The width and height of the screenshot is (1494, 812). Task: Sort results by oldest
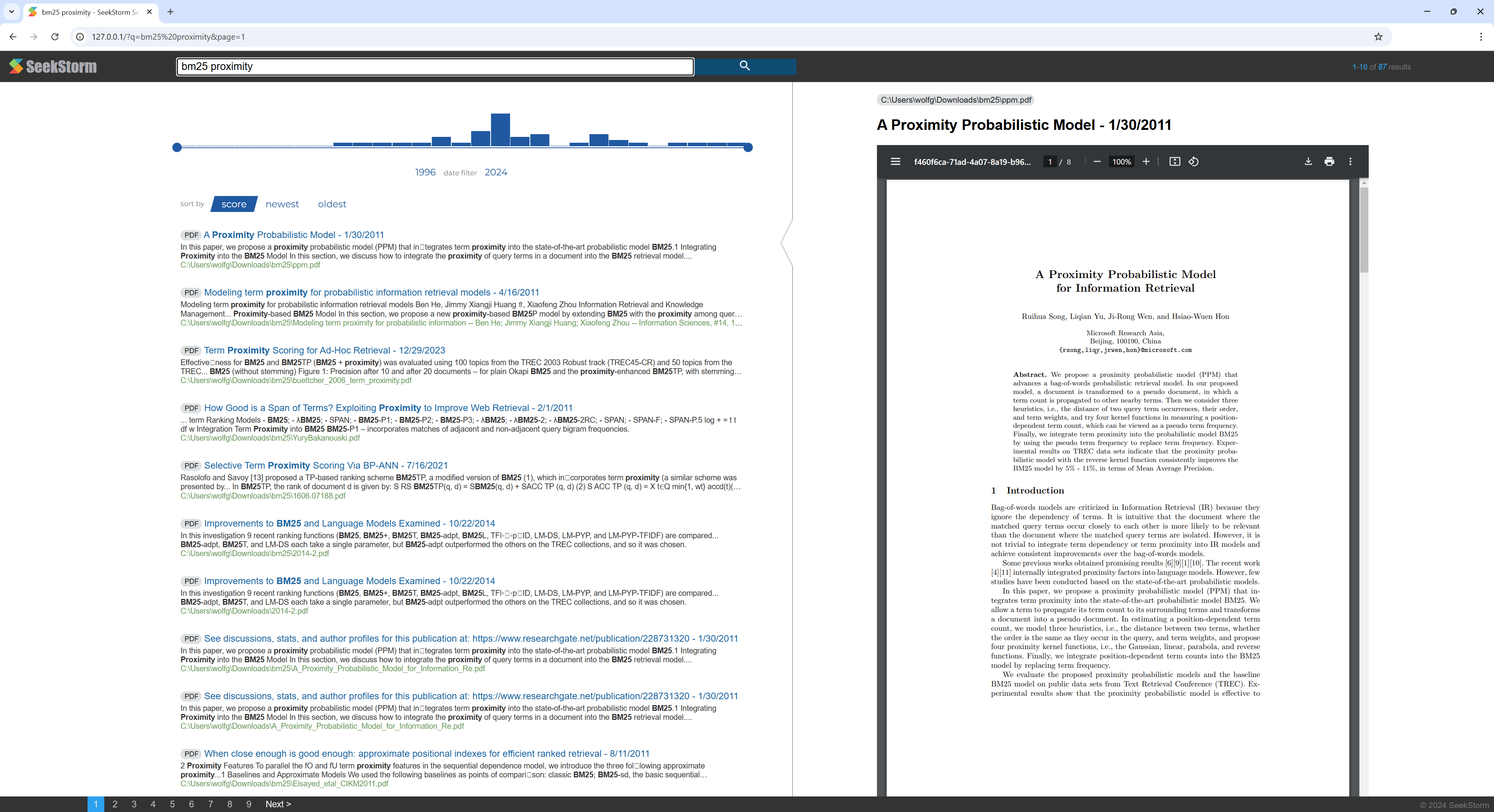point(332,204)
